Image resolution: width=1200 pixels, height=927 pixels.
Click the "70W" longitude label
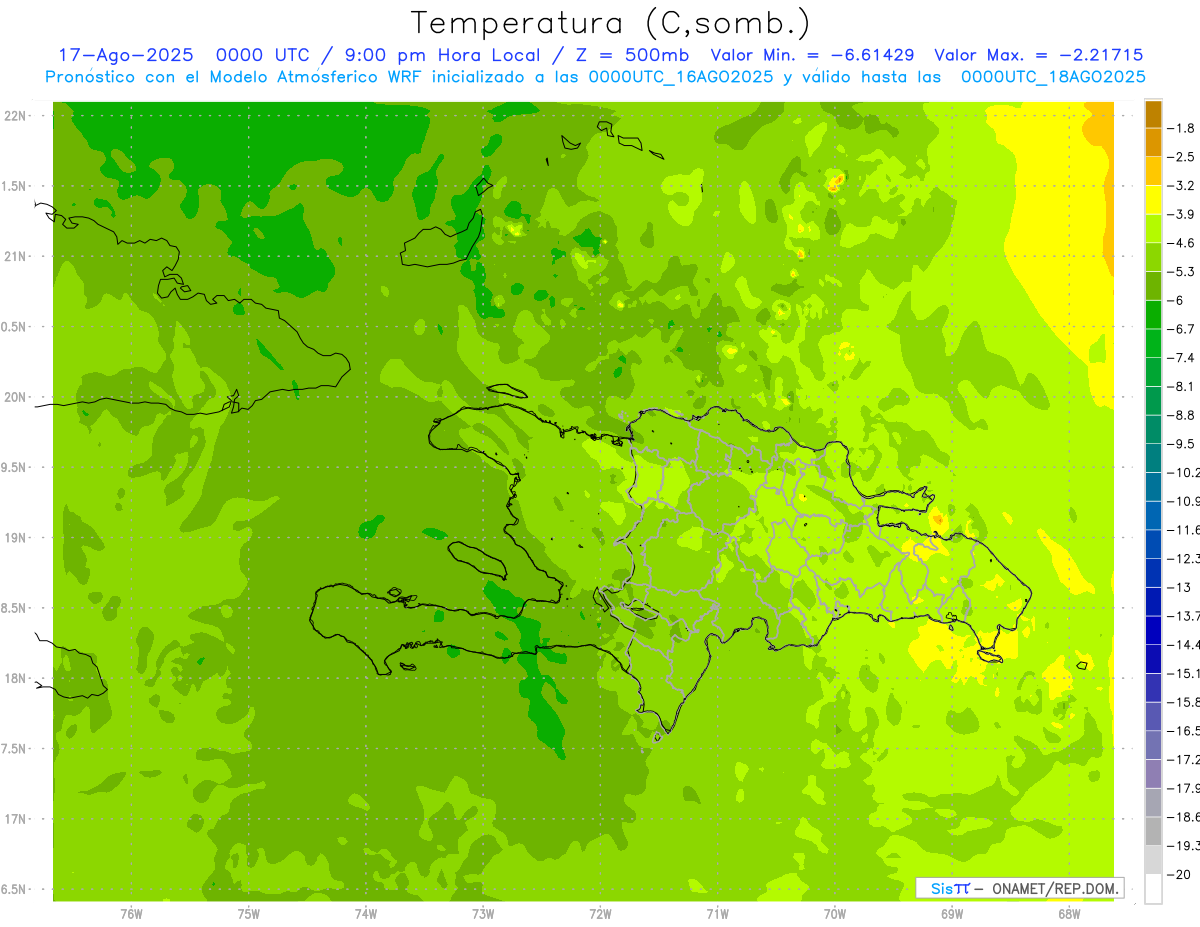835,914
